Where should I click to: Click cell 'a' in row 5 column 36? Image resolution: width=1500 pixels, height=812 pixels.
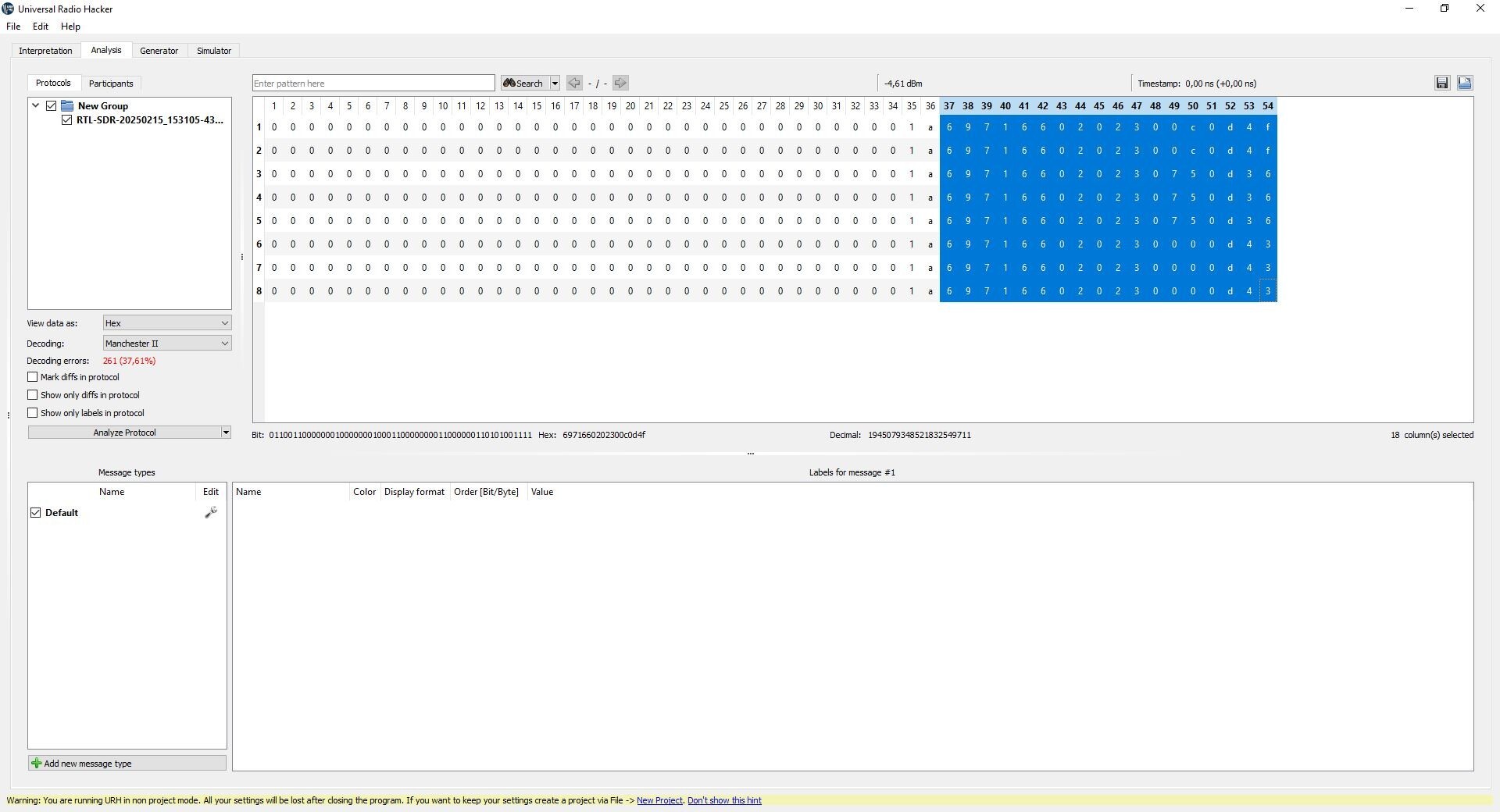click(930, 221)
